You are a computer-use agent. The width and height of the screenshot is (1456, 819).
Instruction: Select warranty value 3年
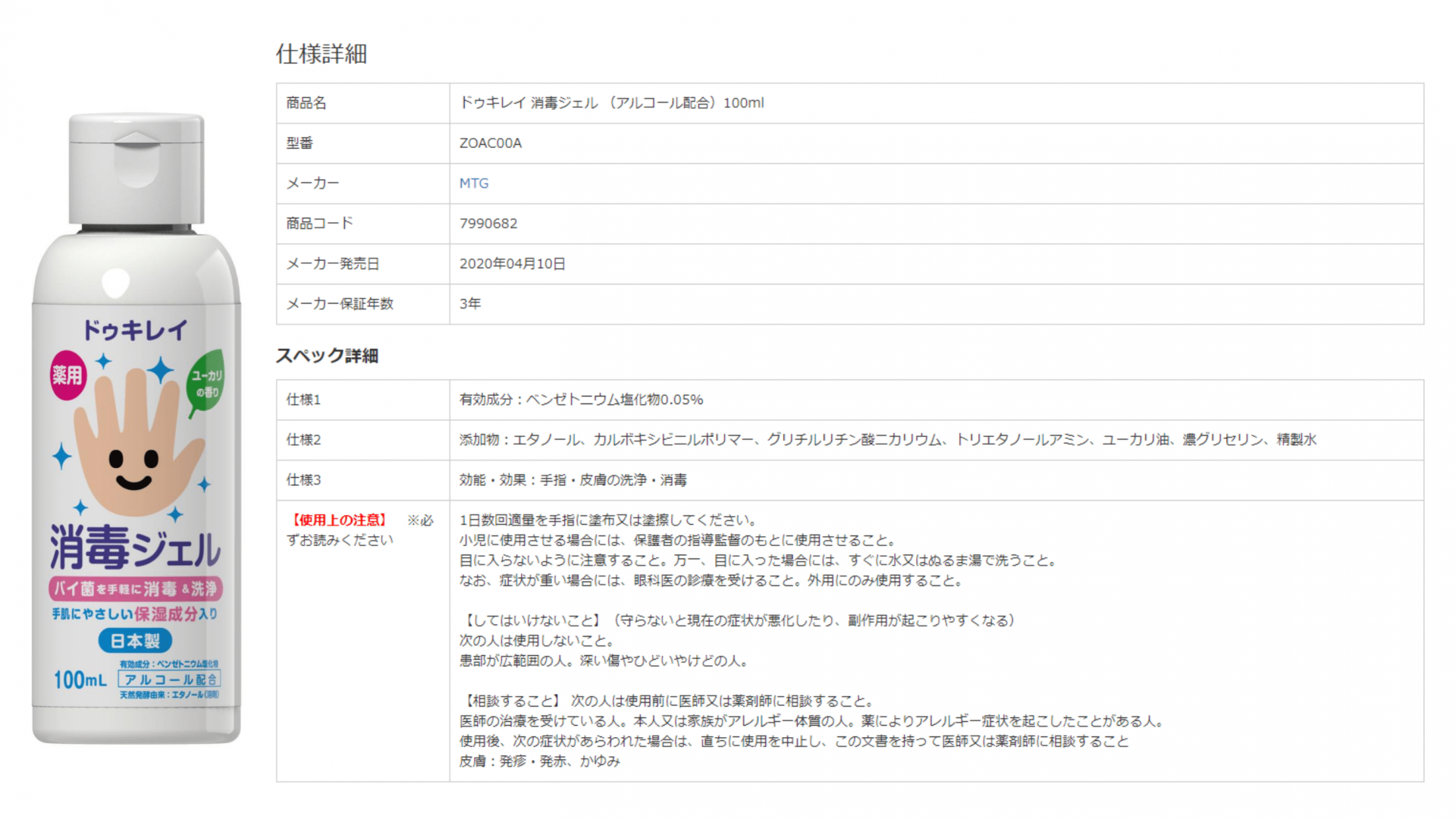(x=470, y=304)
